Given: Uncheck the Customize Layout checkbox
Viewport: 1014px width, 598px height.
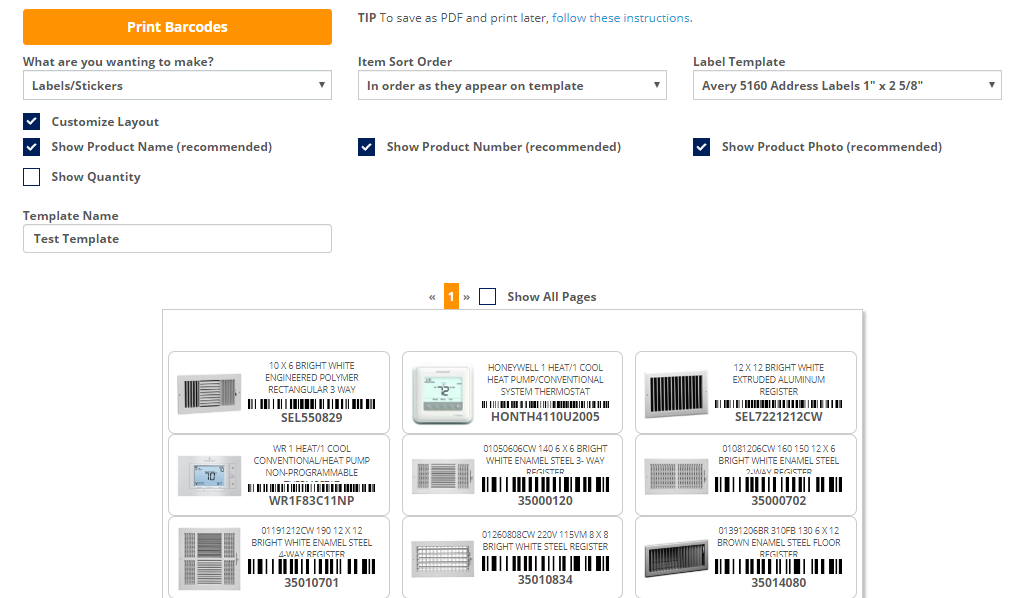Looking at the screenshot, I should tap(31, 122).
